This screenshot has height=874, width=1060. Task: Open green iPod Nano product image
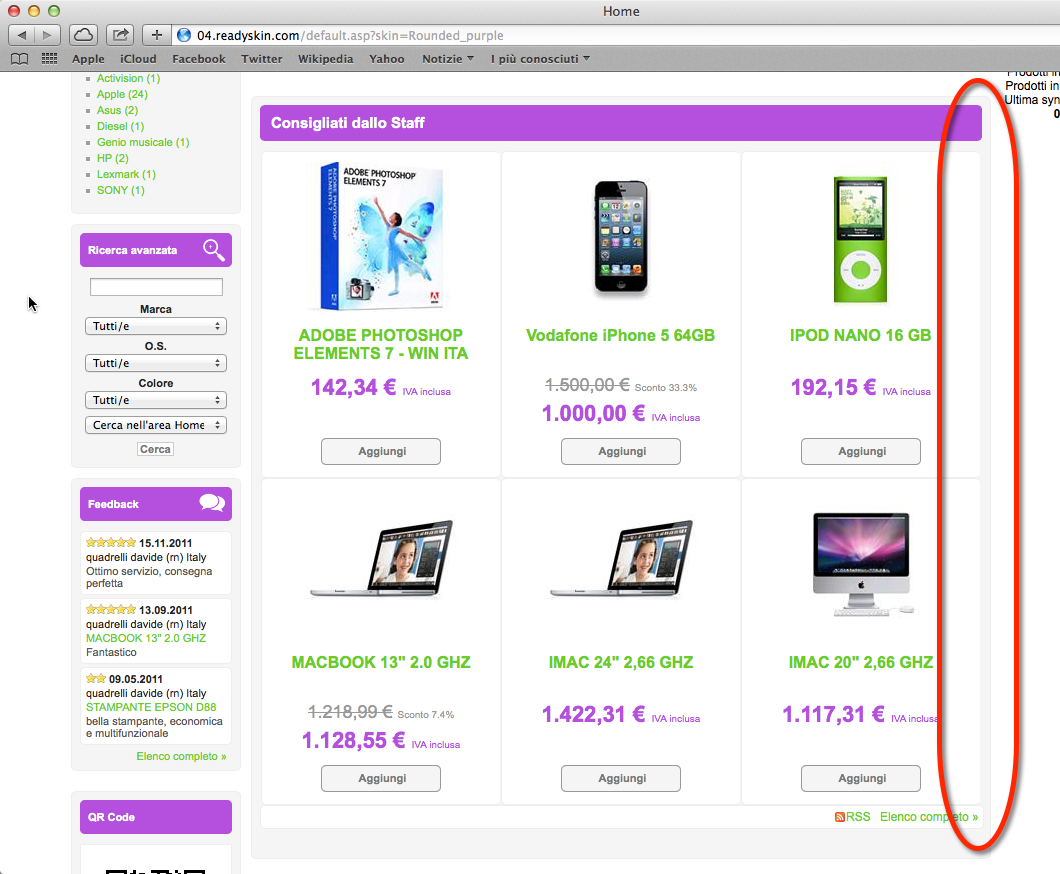click(x=860, y=239)
